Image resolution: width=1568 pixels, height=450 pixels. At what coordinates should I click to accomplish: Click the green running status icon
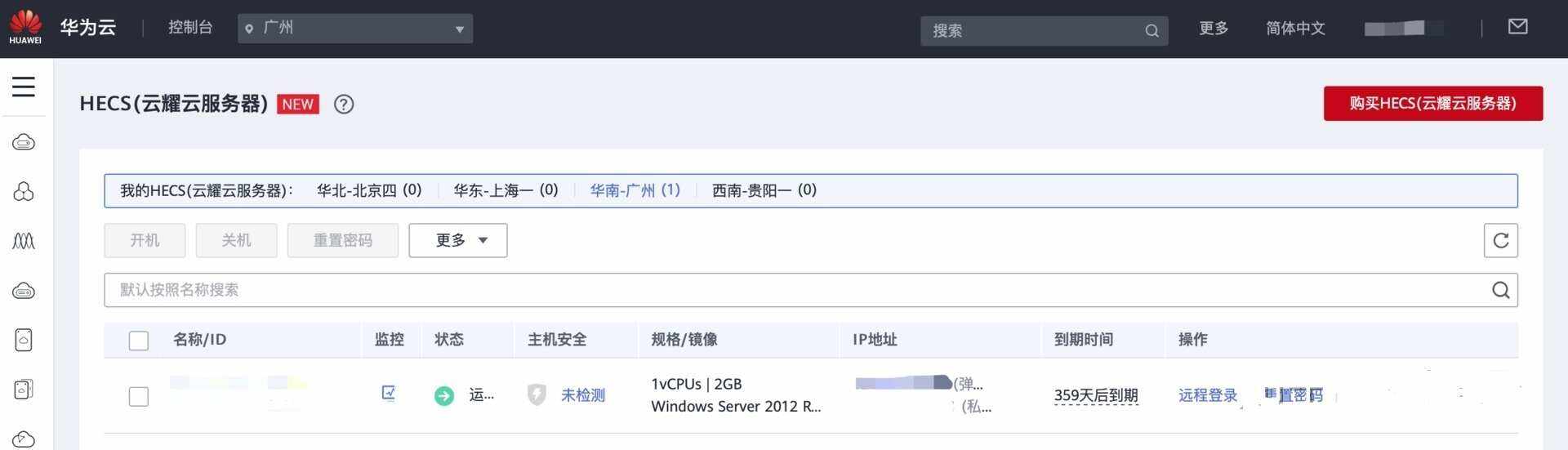click(443, 396)
